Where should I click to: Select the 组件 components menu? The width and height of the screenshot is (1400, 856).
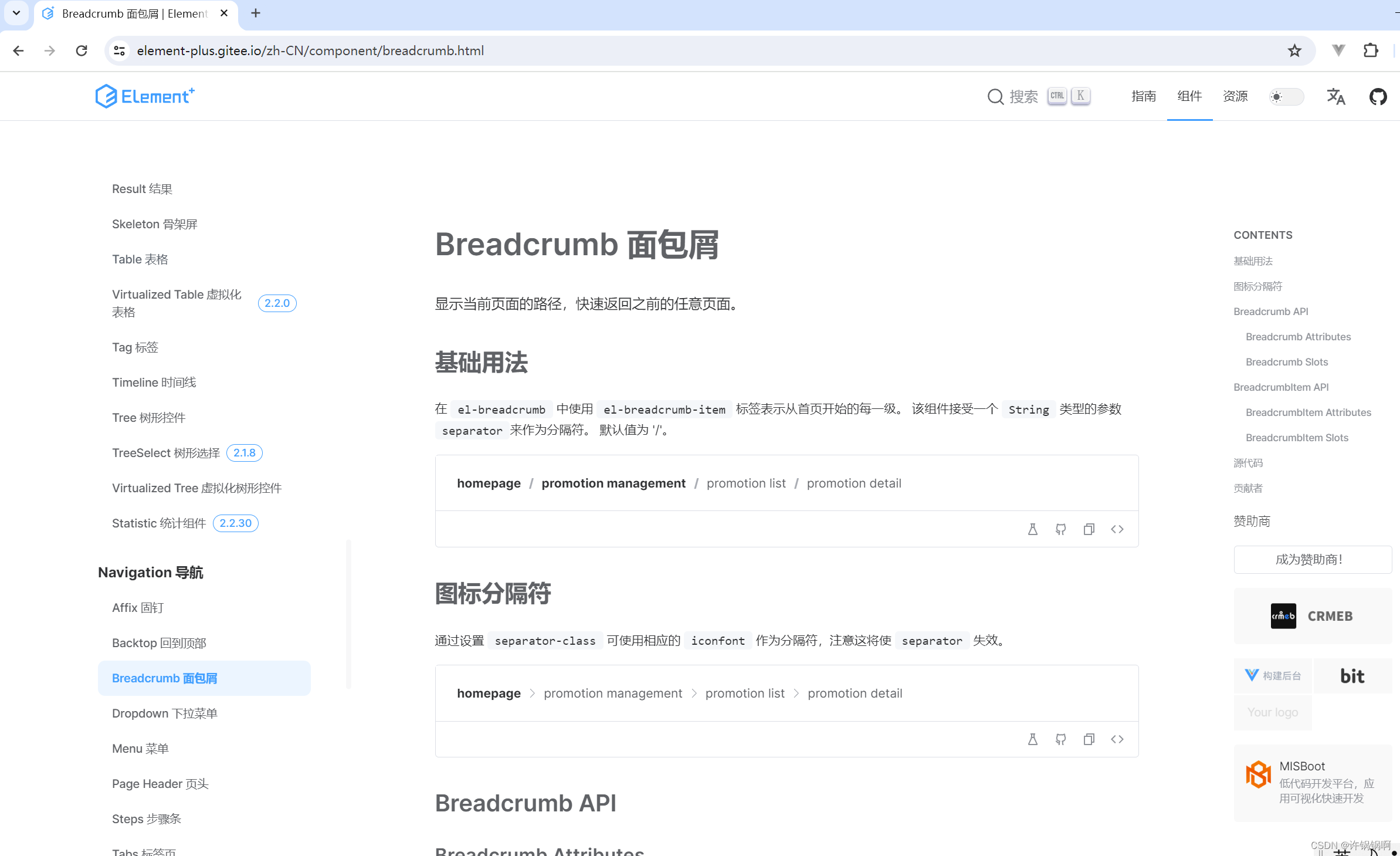[x=1189, y=96]
